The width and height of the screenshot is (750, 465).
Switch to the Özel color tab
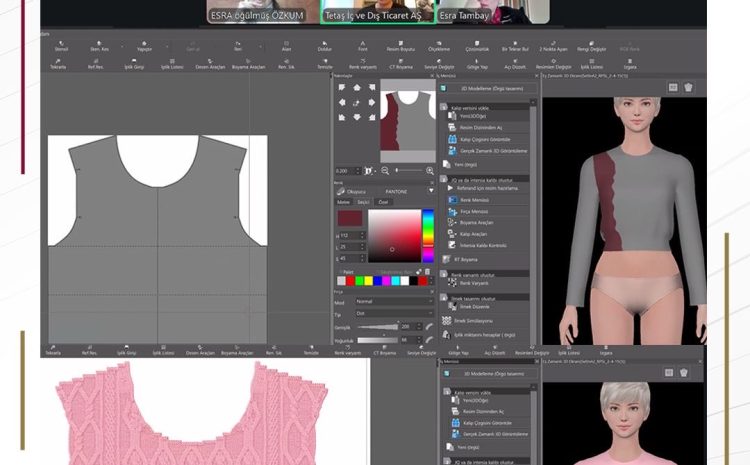tap(383, 201)
